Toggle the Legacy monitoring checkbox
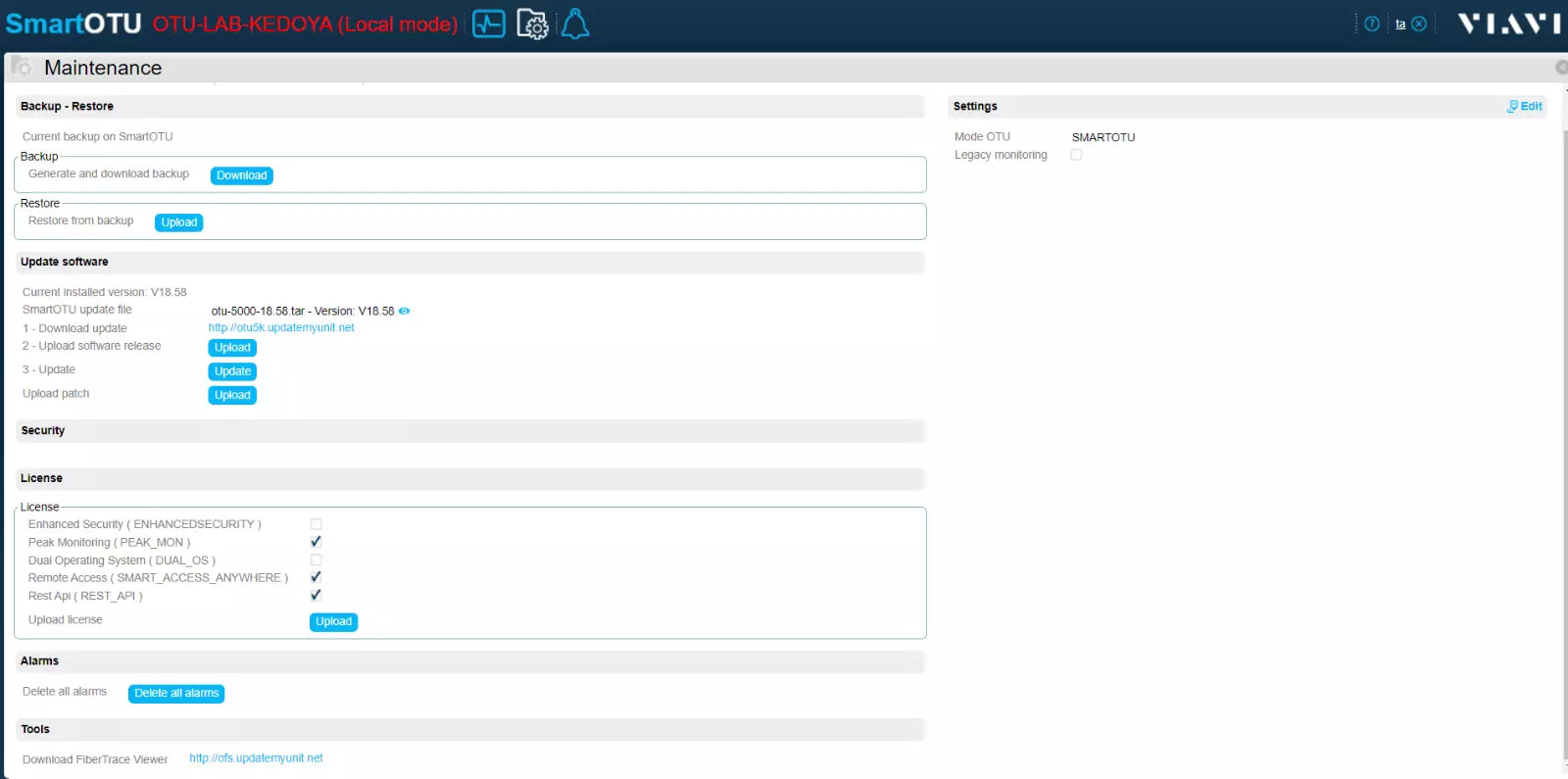 (1076, 155)
